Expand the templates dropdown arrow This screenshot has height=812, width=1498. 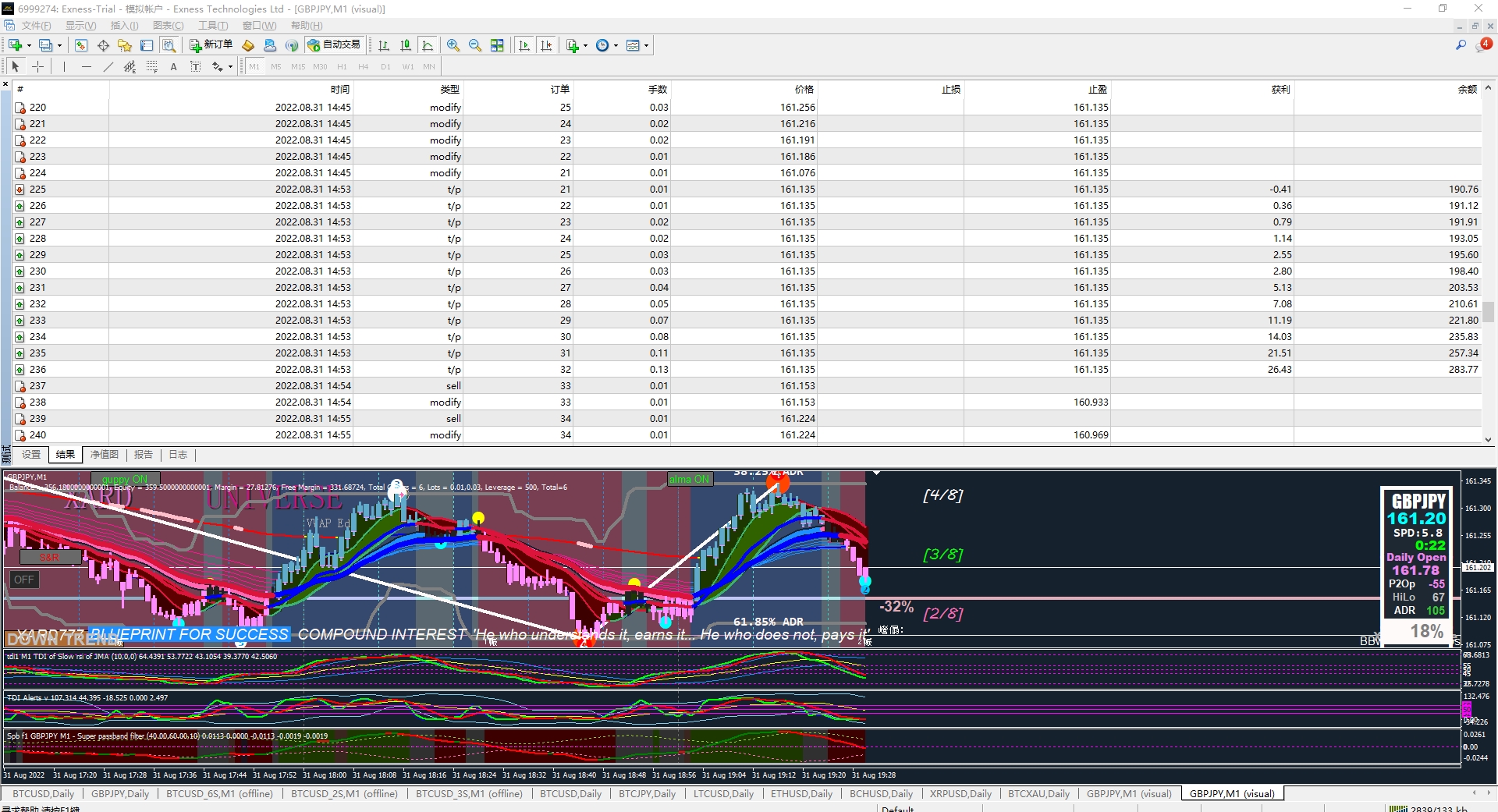tap(646, 45)
